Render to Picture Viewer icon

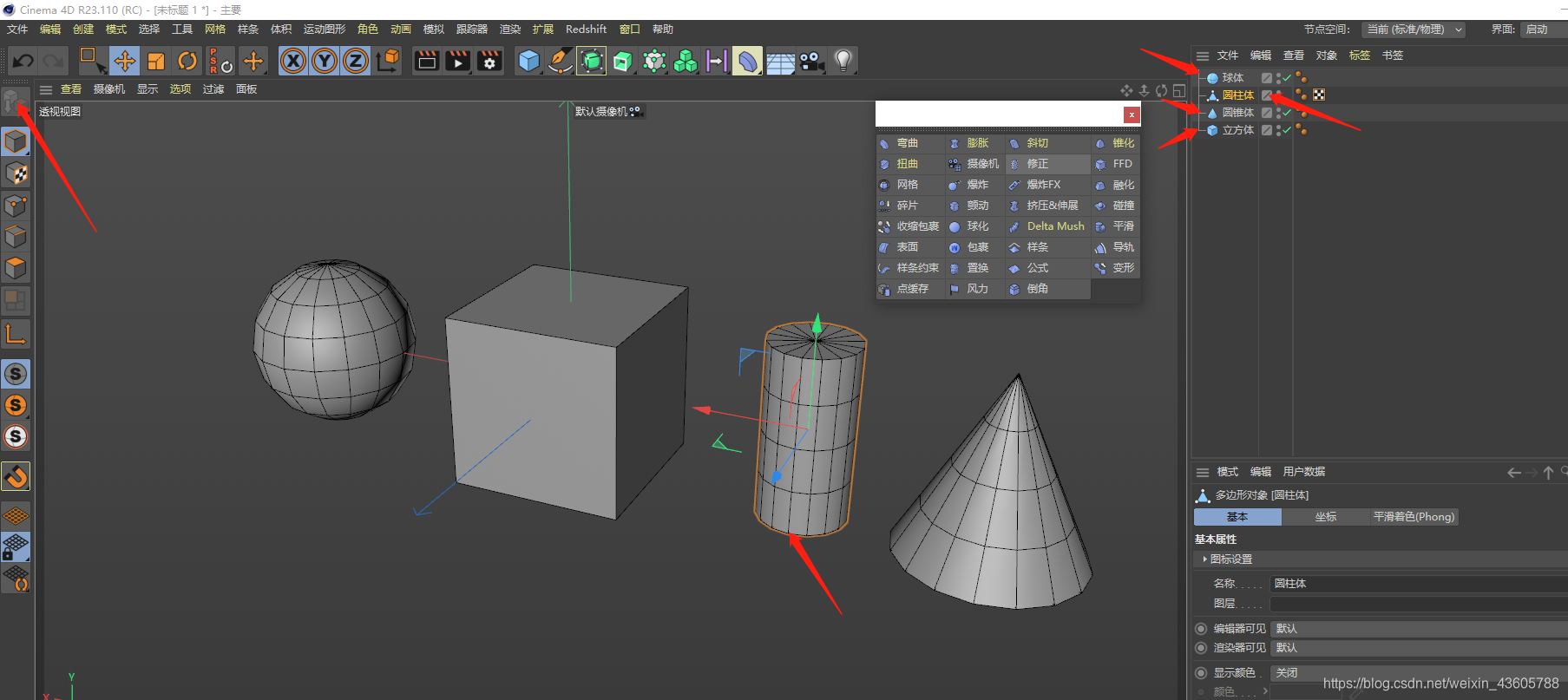457,61
